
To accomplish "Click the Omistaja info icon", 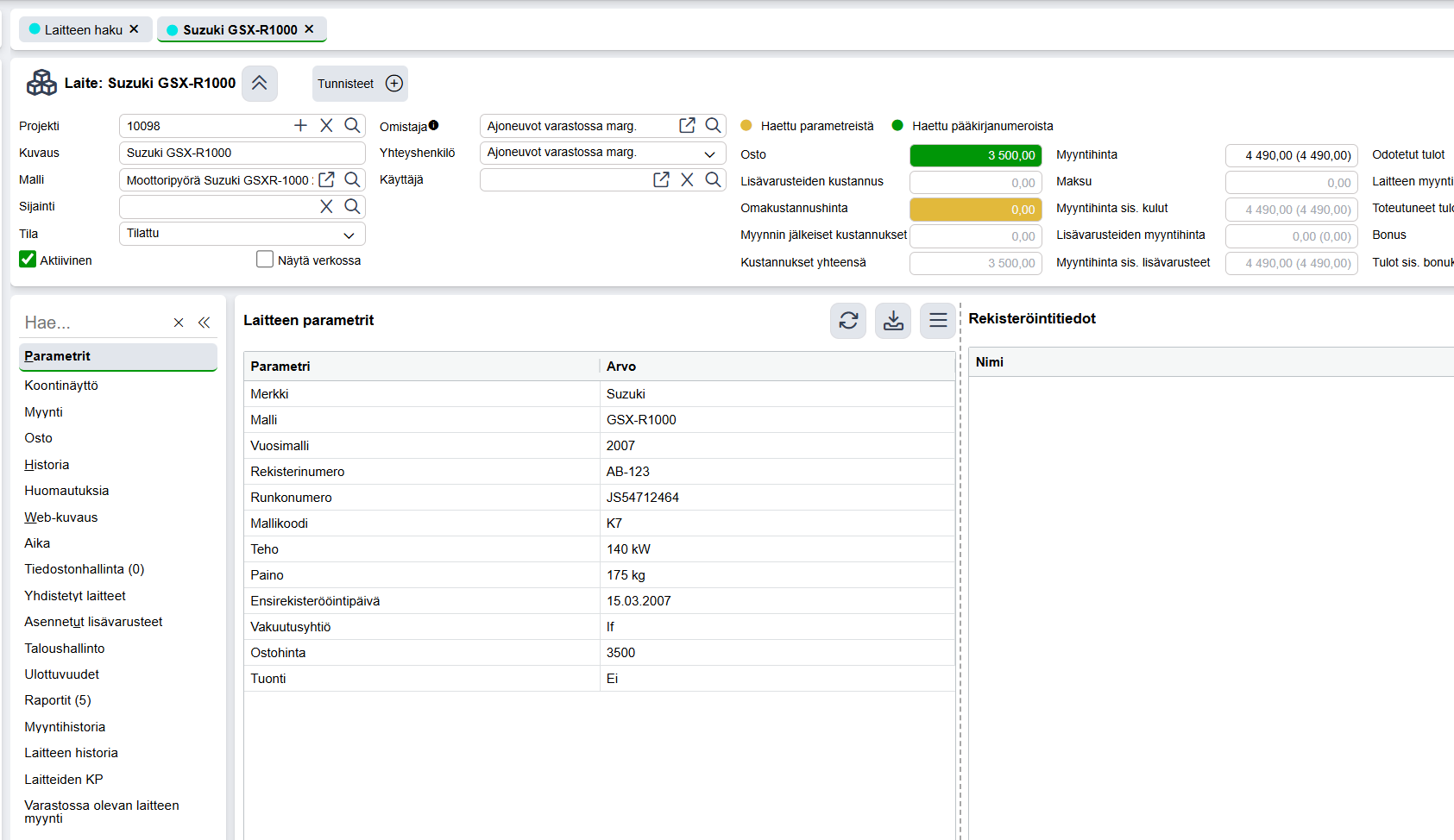I will (x=434, y=125).
